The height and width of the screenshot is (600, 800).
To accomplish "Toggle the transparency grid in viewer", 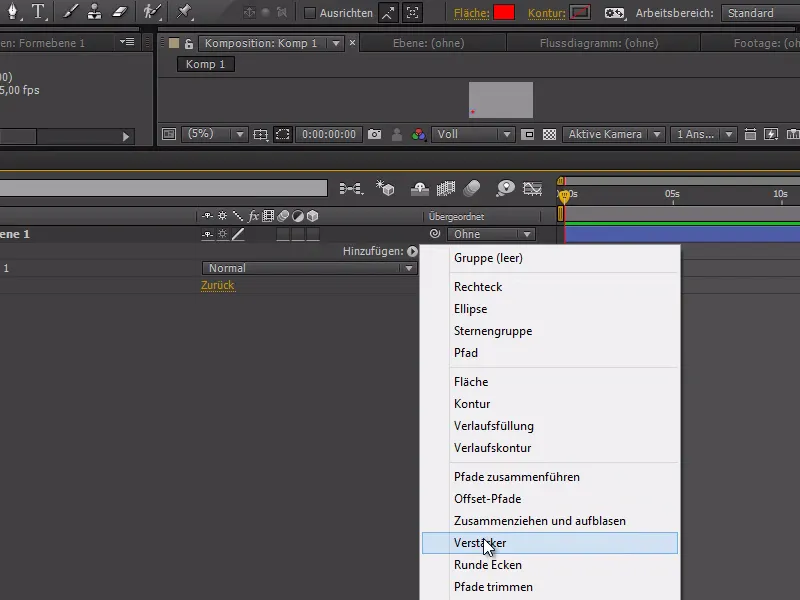I will (x=549, y=134).
